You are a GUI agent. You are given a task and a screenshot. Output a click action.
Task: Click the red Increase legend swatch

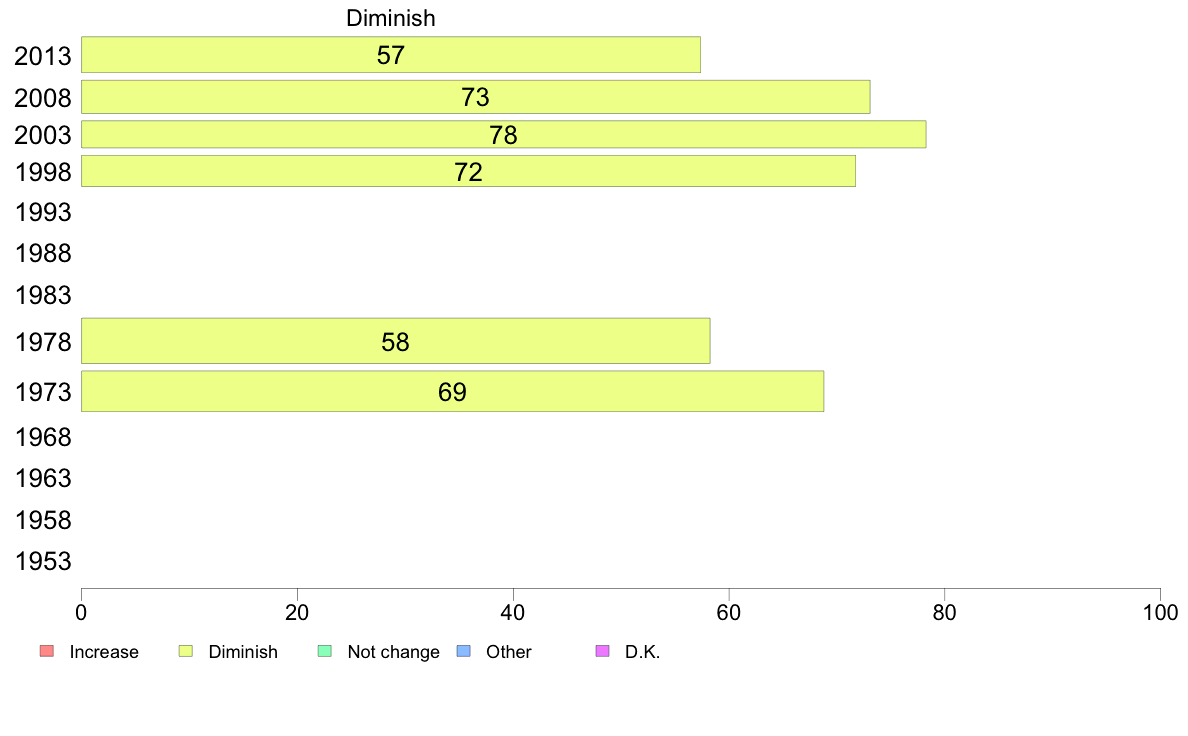pos(47,651)
